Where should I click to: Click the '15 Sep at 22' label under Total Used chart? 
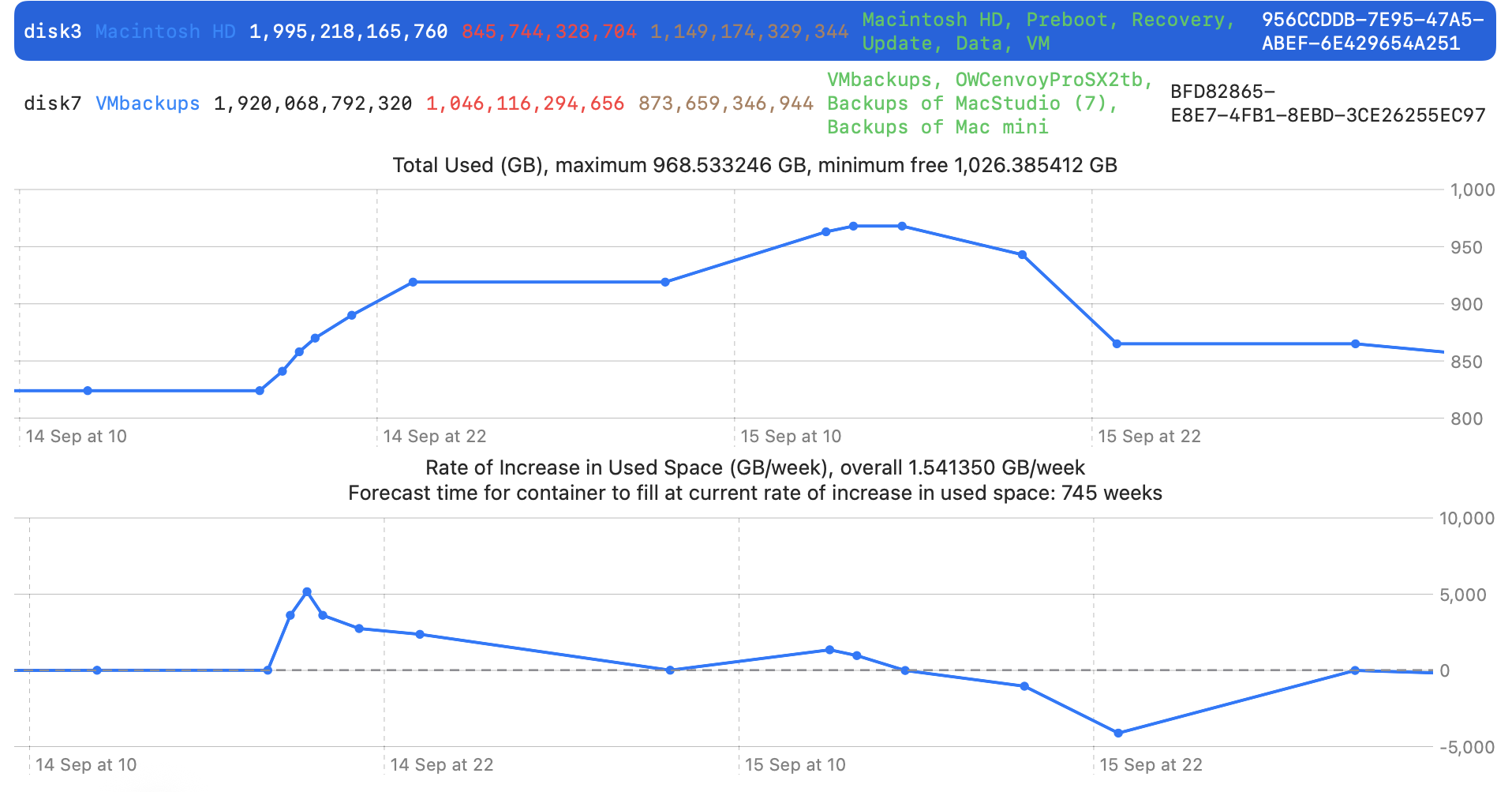(x=1149, y=437)
